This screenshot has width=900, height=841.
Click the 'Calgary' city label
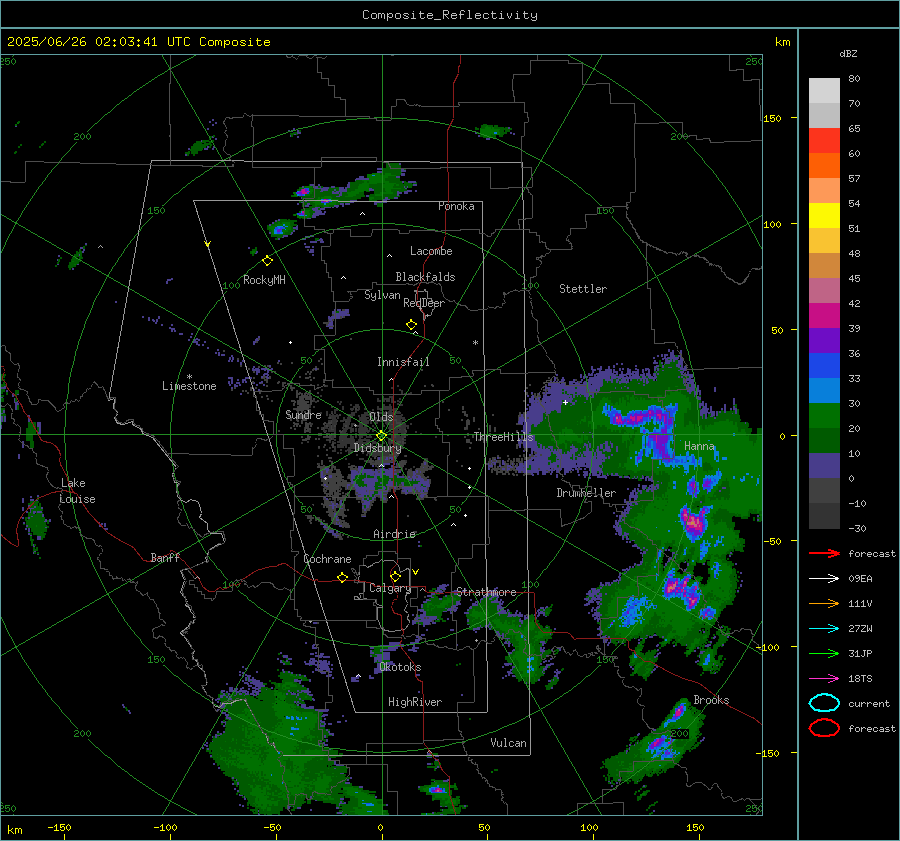tap(390, 588)
